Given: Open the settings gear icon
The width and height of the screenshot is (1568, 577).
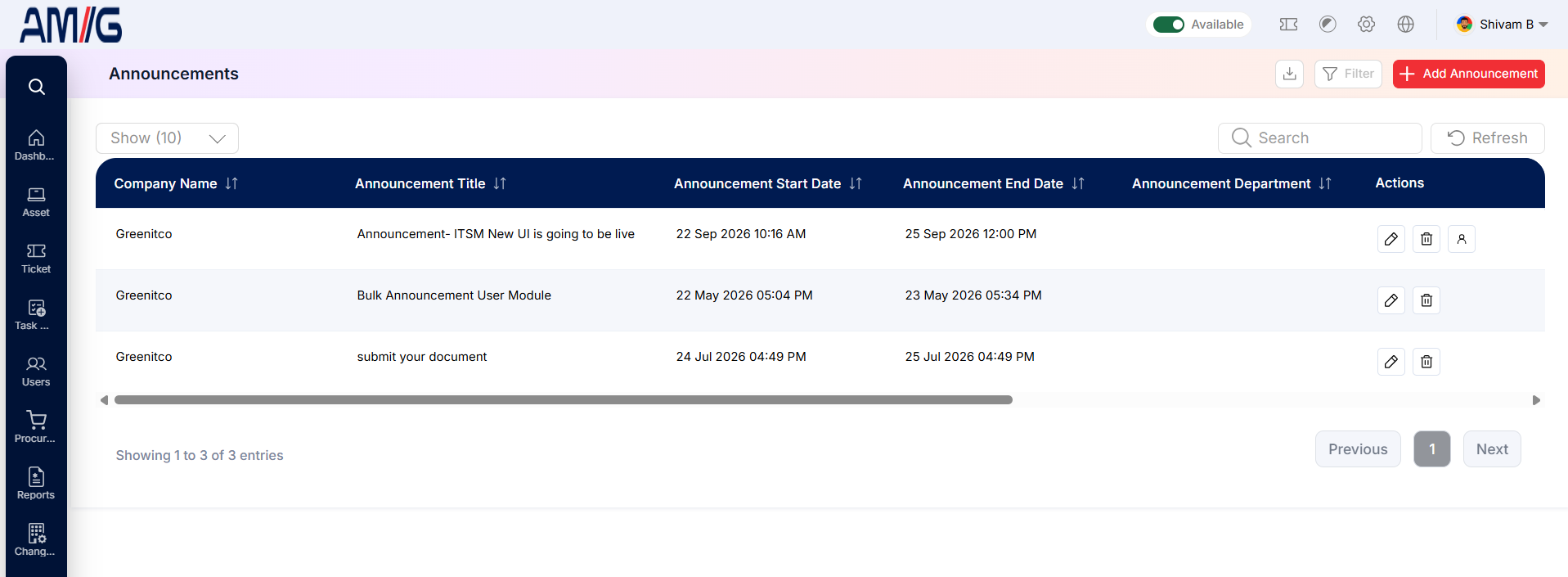Looking at the screenshot, I should 1366,25.
